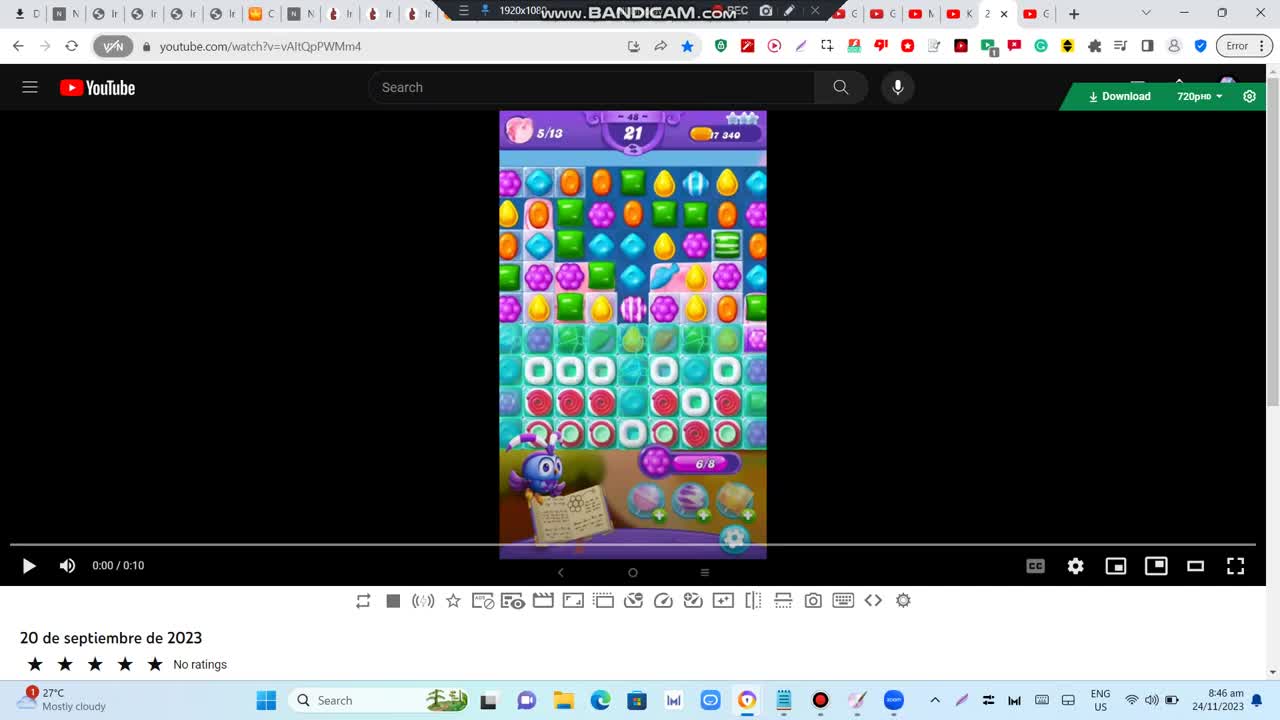This screenshot has width=1280, height=720.
Task: Click the resize player icon
Action: point(573,600)
